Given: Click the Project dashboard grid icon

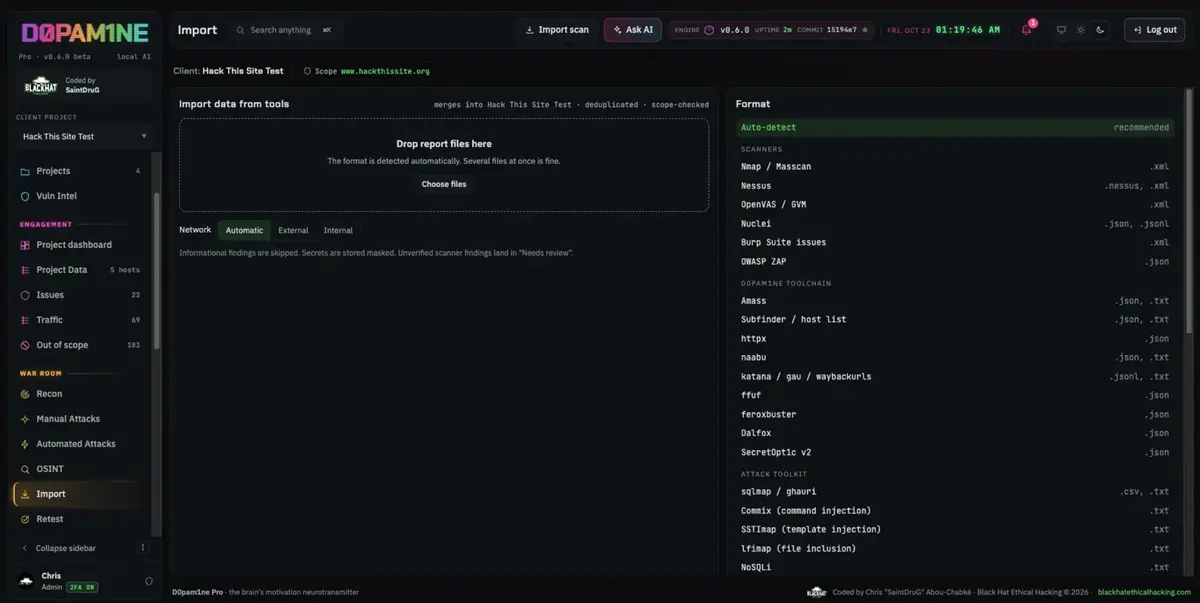Looking at the screenshot, I should click(25, 245).
